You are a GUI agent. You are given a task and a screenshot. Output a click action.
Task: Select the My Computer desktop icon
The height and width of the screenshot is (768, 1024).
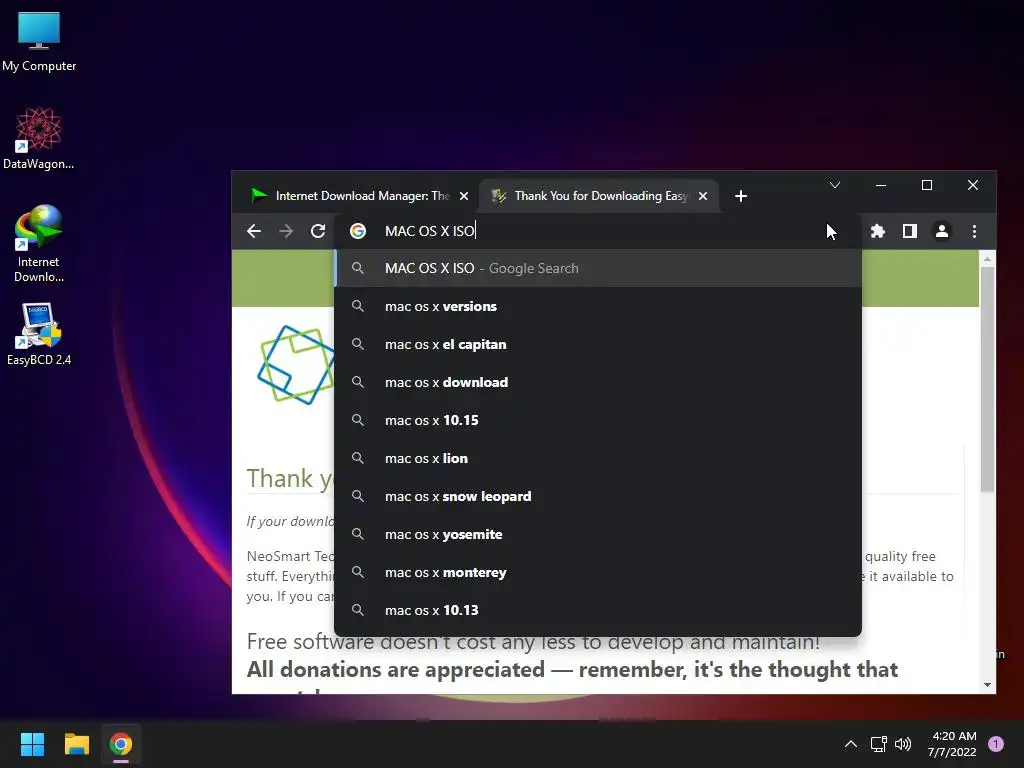coord(39,42)
